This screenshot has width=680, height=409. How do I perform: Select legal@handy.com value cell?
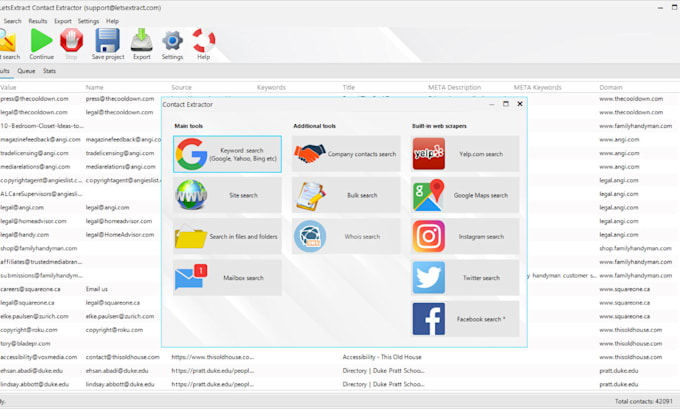[x=25, y=235]
